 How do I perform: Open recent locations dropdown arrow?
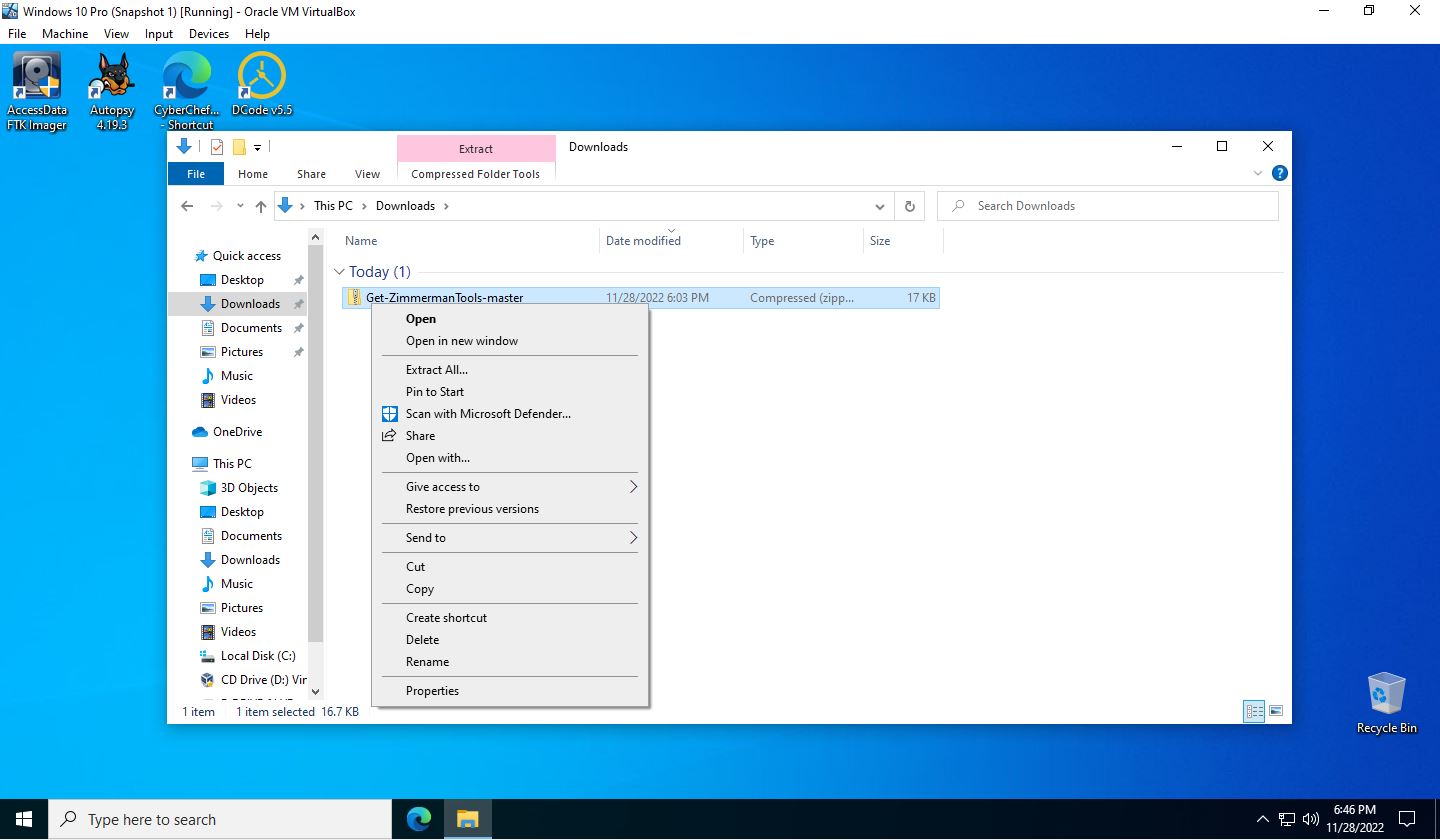240,206
